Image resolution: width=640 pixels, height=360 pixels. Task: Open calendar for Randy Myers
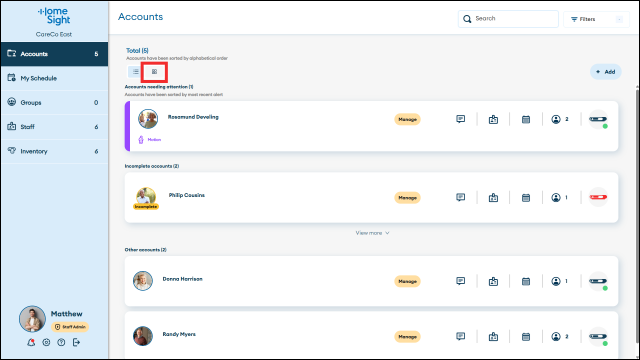coord(526,337)
